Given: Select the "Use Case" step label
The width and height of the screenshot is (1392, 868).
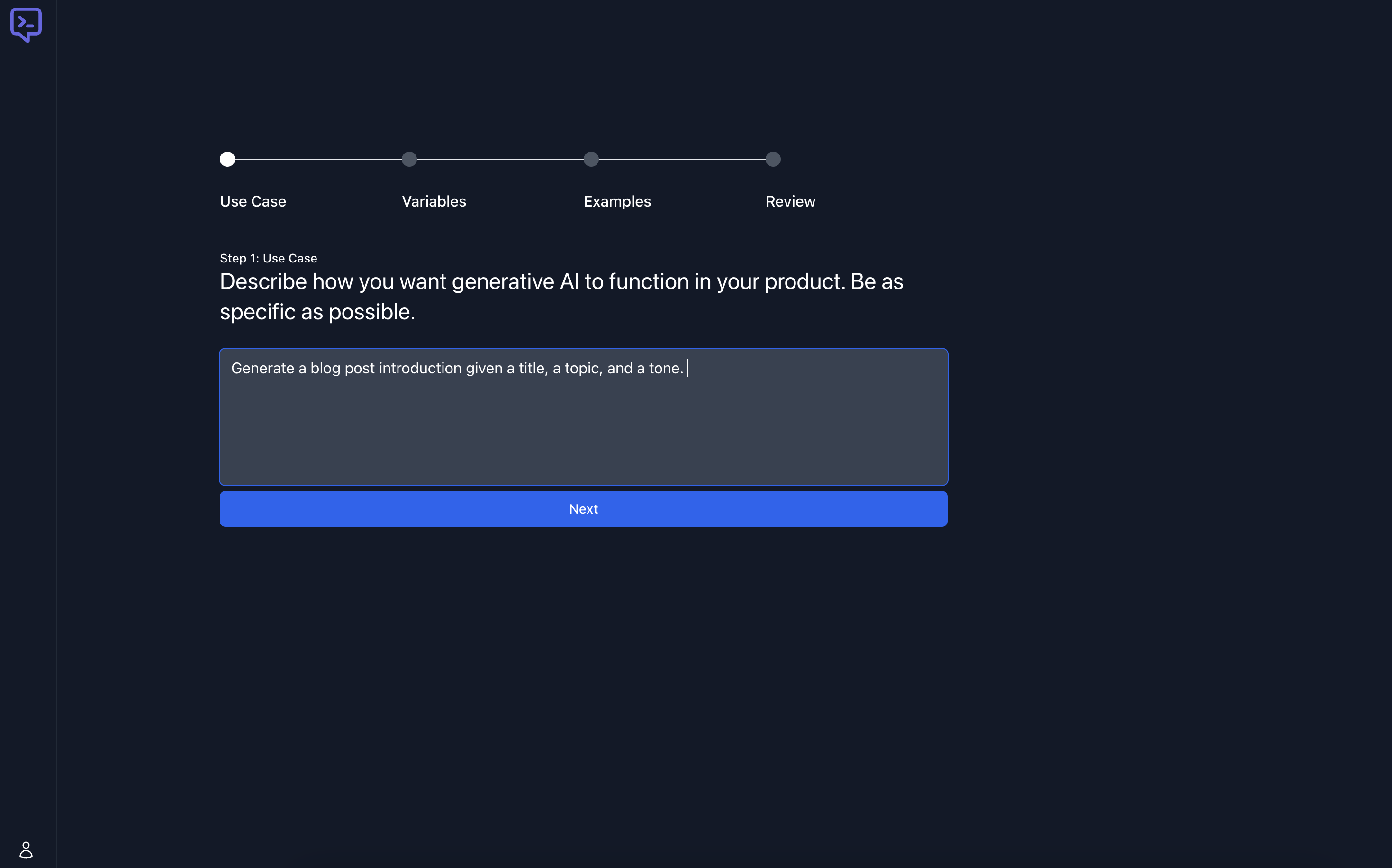Looking at the screenshot, I should (x=253, y=201).
